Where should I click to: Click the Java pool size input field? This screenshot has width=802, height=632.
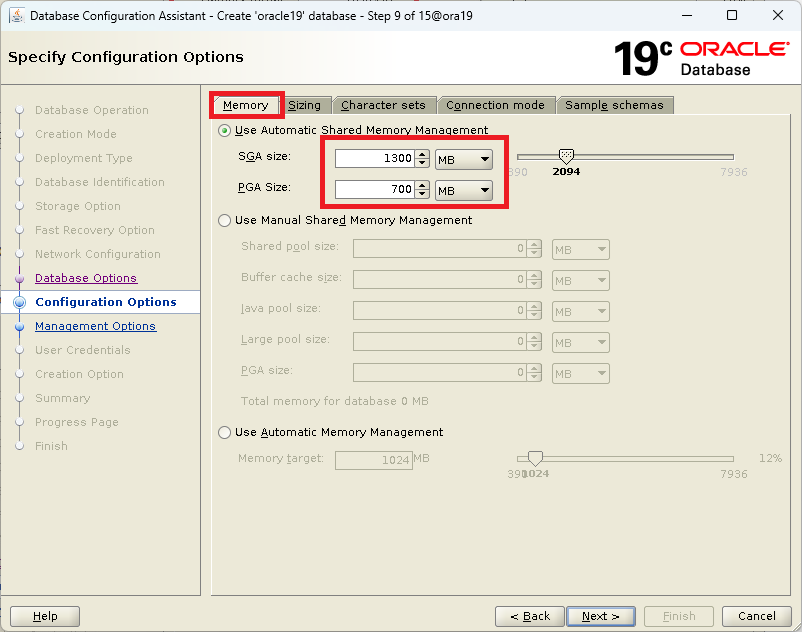point(440,311)
